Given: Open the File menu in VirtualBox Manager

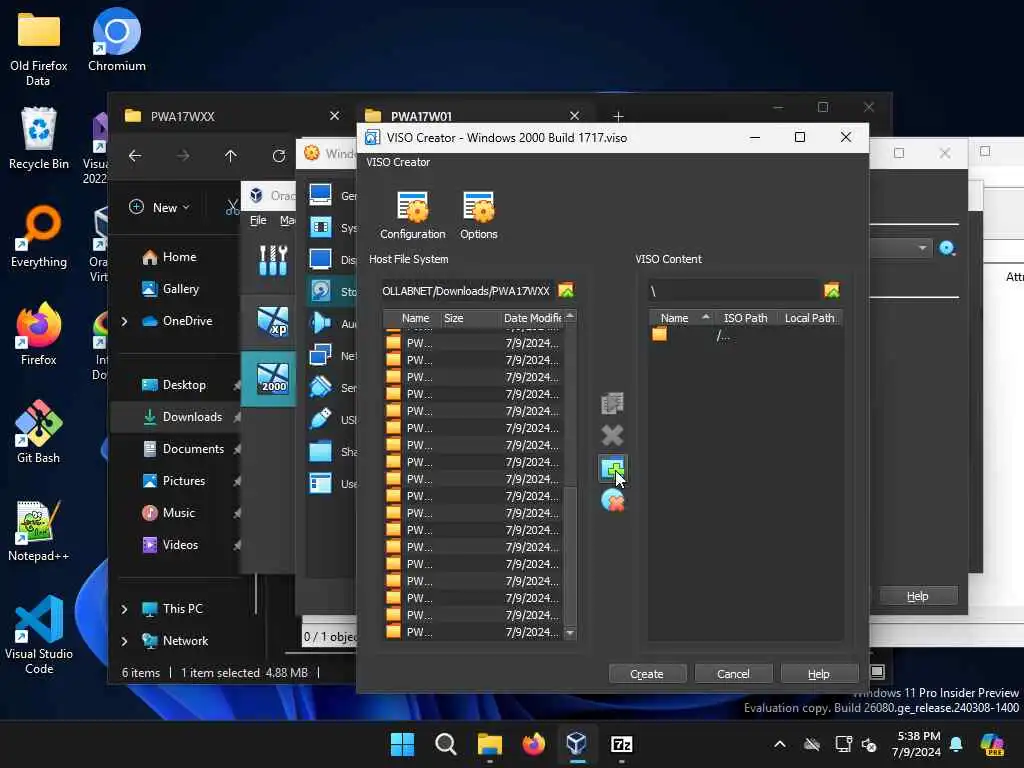Looking at the screenshot, I should tap(258, 220).
